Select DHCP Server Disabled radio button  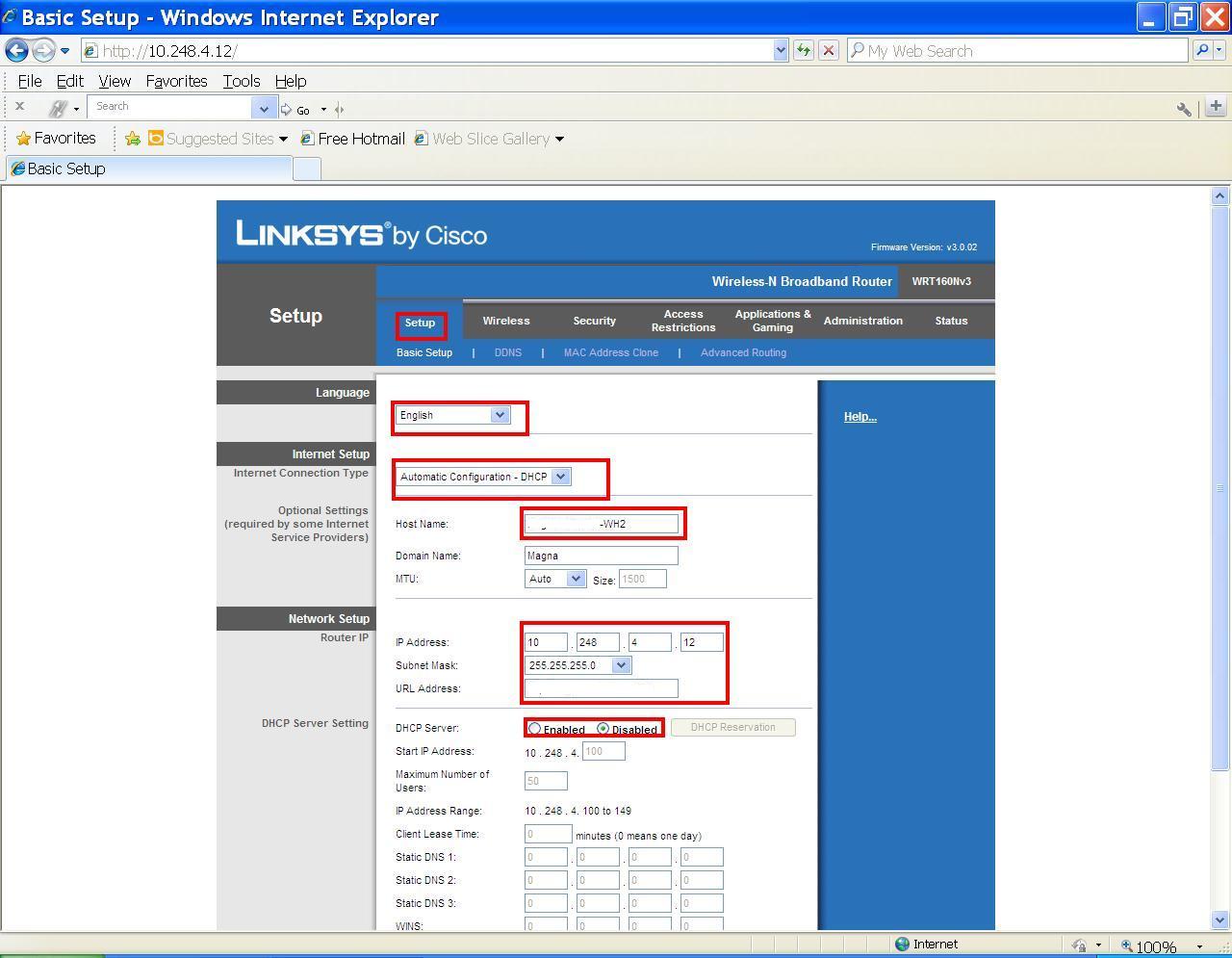603,729
